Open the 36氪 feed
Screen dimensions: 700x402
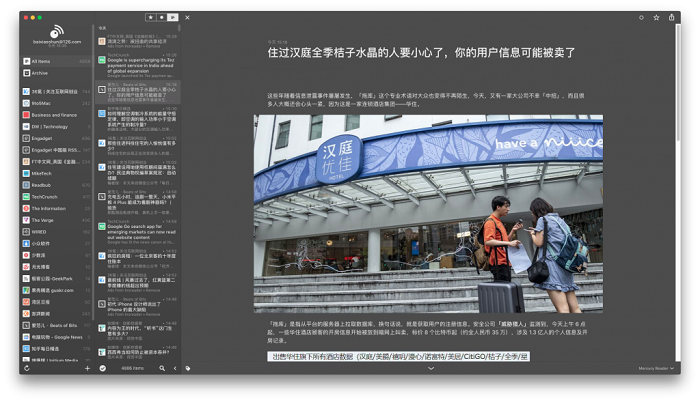coord(57,92)
